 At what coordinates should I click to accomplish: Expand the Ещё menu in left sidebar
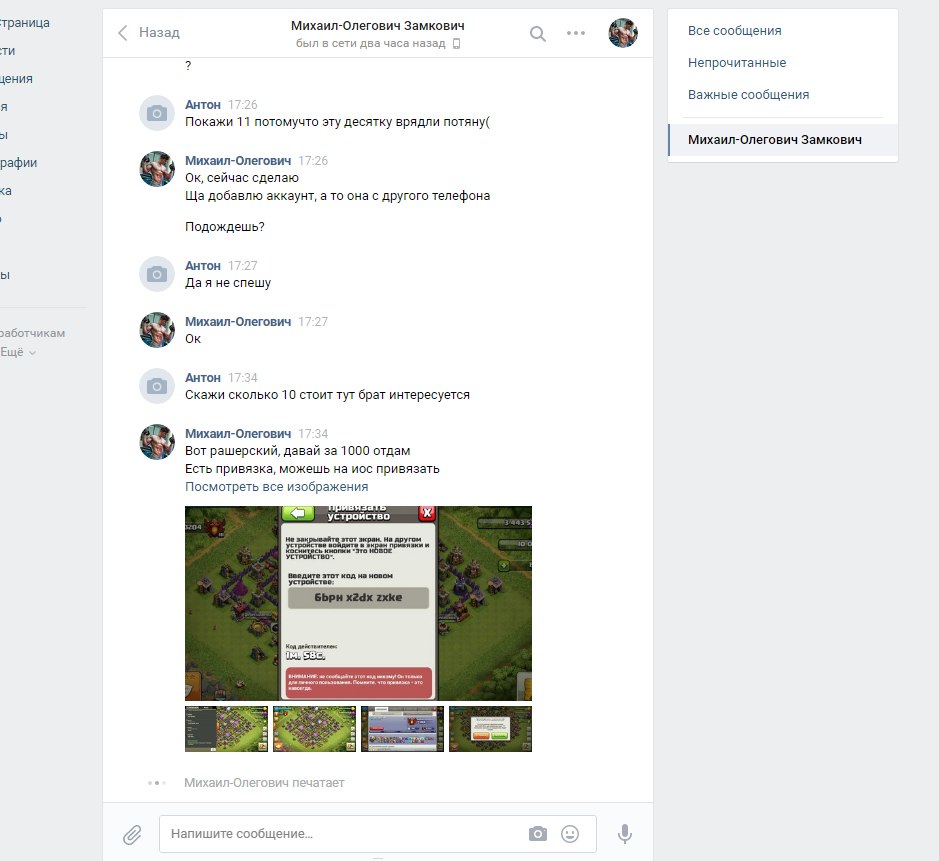tap(18, 352)
